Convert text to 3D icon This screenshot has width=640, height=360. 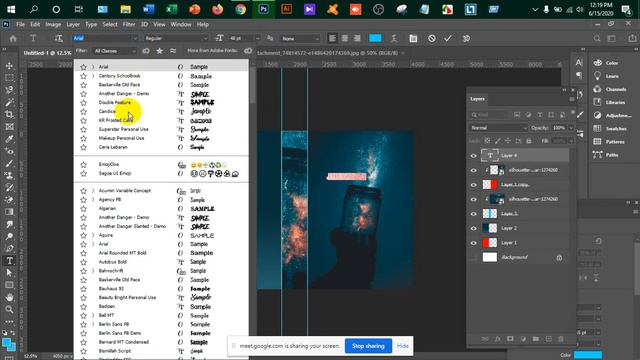click(466, 38)
